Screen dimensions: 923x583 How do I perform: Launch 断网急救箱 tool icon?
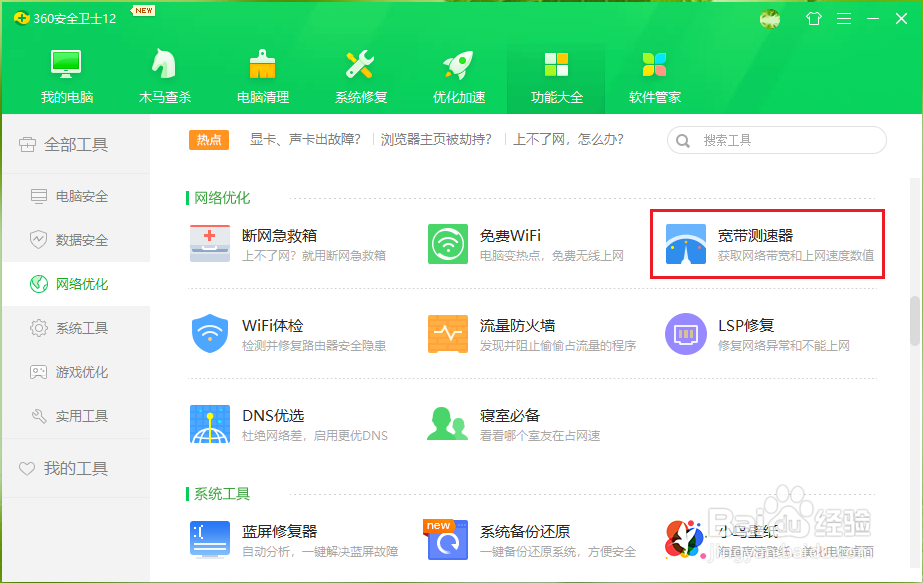point(210,243)
